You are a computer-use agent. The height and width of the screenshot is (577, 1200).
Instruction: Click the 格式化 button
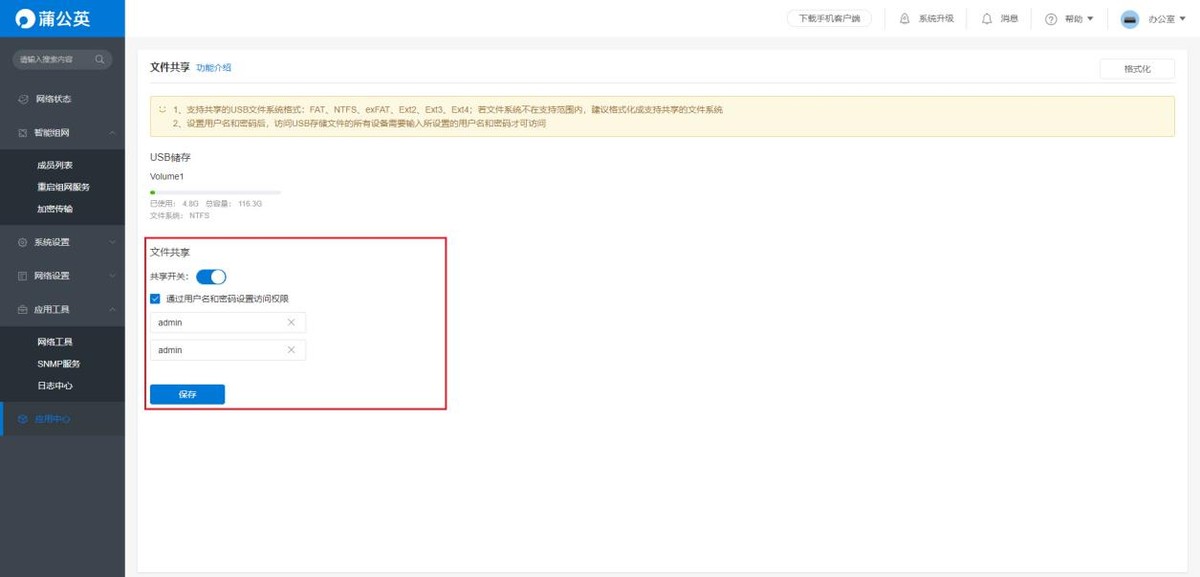[1137, 69]
